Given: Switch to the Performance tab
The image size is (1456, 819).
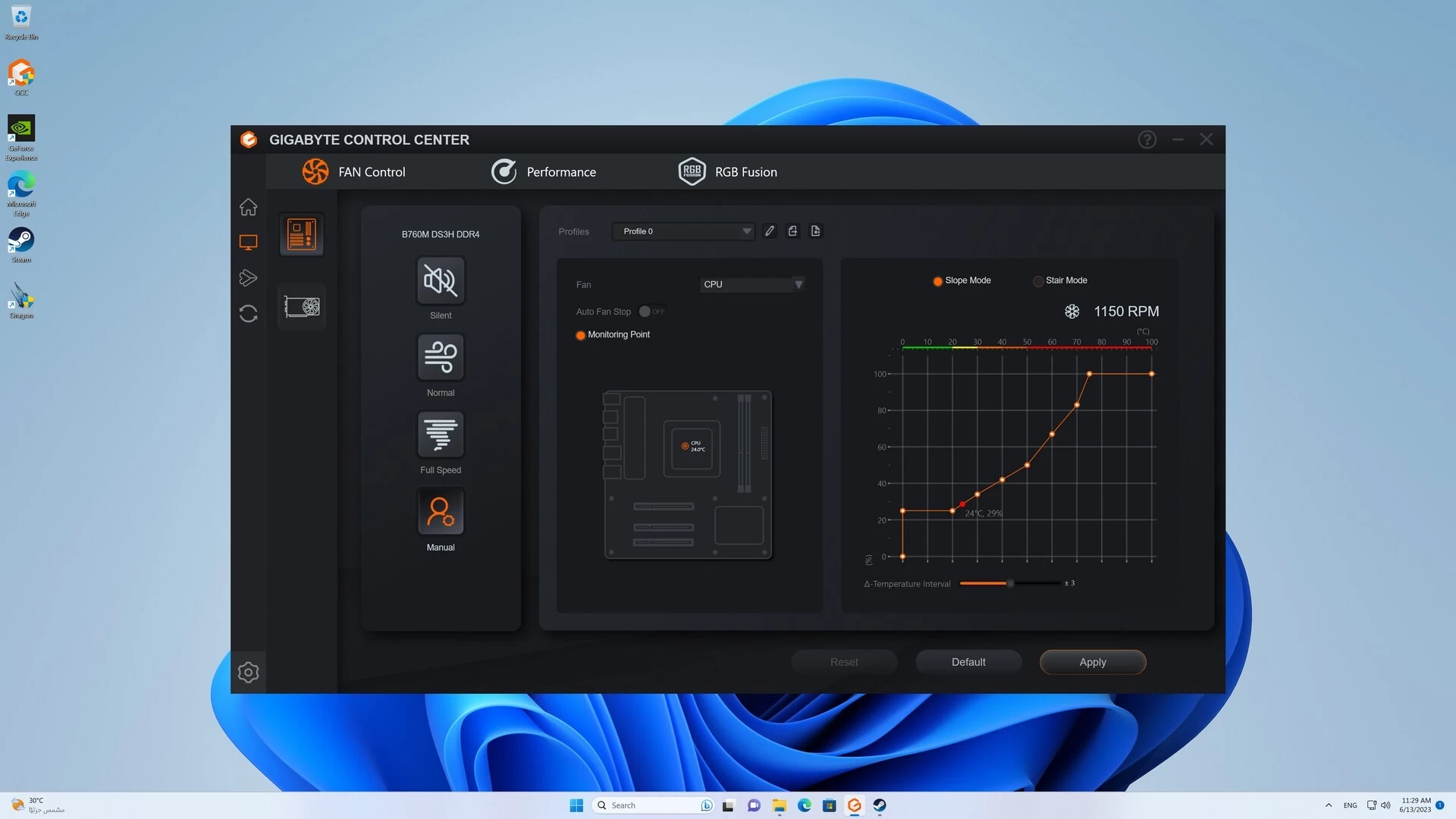Looking at the screenshot, I should click(x=561, y=171).
